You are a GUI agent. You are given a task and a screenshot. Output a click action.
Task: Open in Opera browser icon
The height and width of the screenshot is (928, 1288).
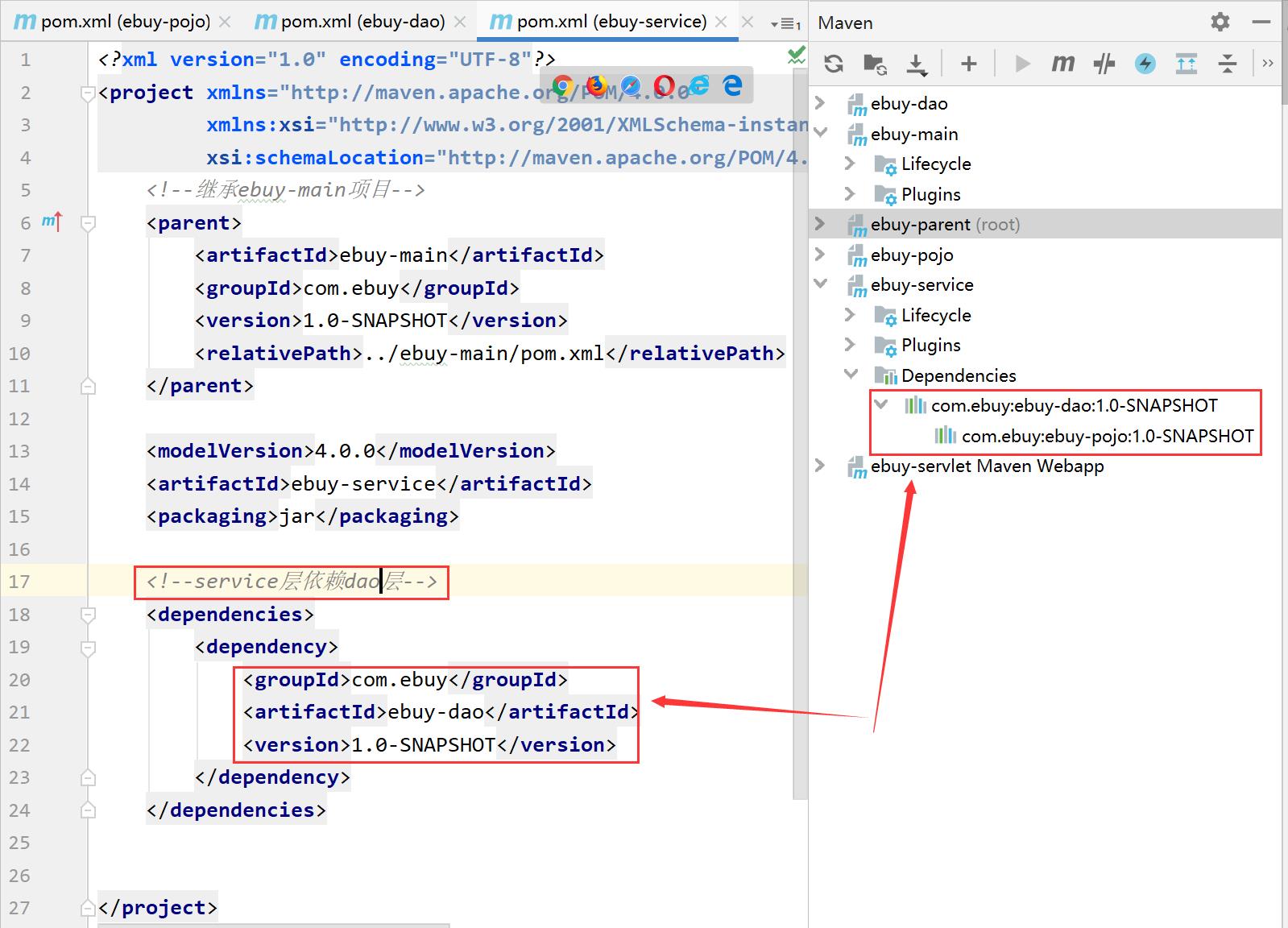tap(665, 85)
